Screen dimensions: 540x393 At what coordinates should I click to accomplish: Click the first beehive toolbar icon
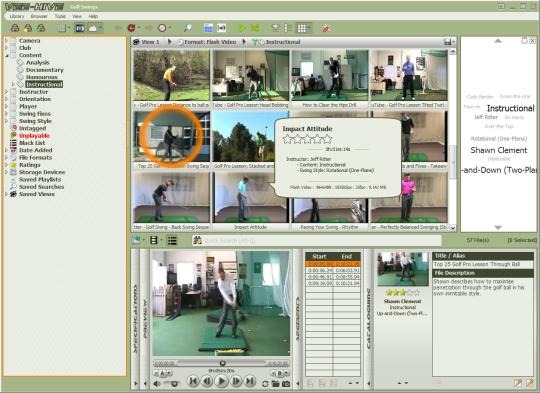tap(15, 28)
